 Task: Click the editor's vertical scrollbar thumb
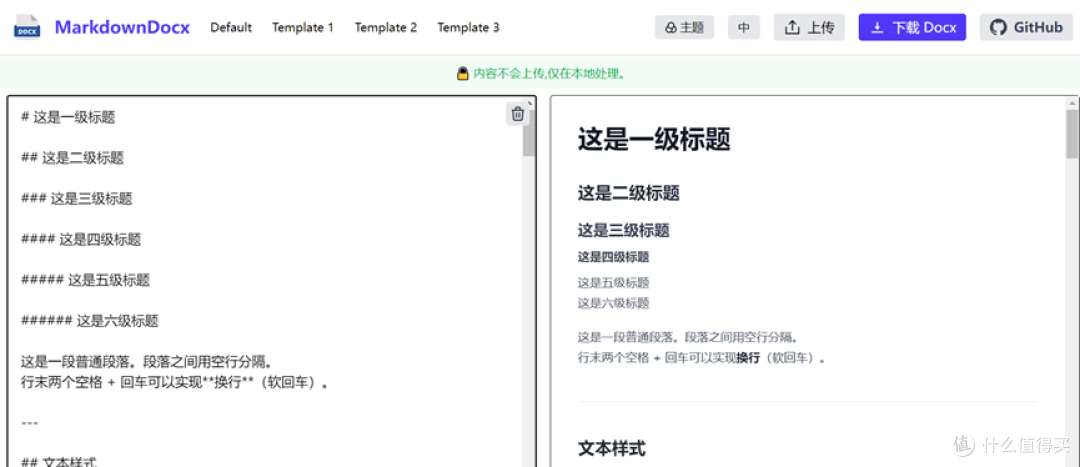tap(528, 133)
